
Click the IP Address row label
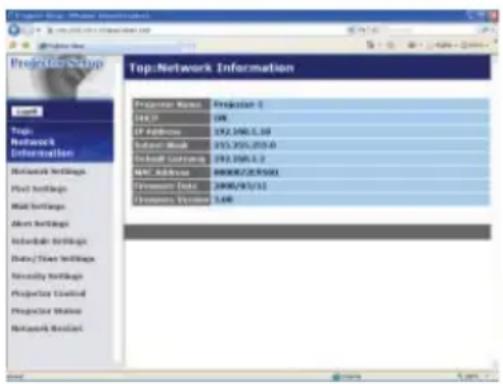[x=171, y=132]
